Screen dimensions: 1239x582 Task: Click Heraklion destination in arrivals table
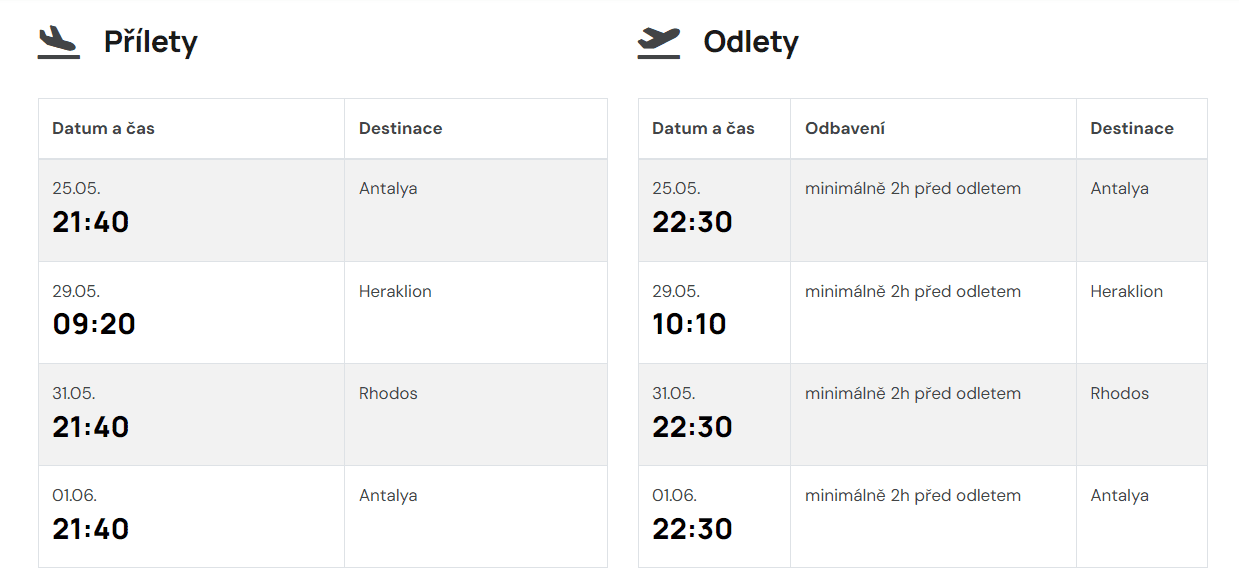(395, 292)
